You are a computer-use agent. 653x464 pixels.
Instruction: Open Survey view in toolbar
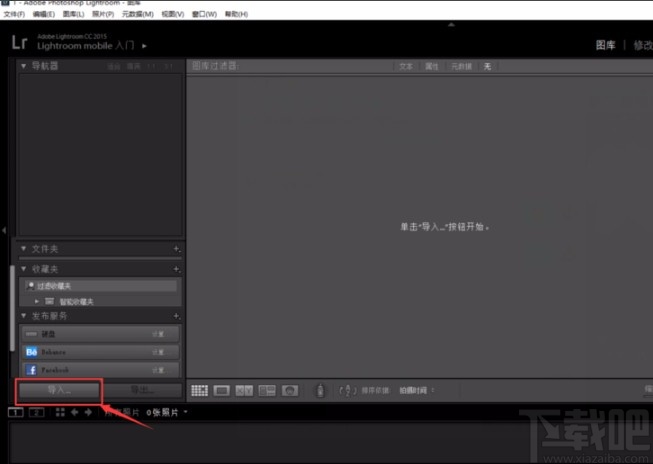pyautogui.click(x=267, y=390)
